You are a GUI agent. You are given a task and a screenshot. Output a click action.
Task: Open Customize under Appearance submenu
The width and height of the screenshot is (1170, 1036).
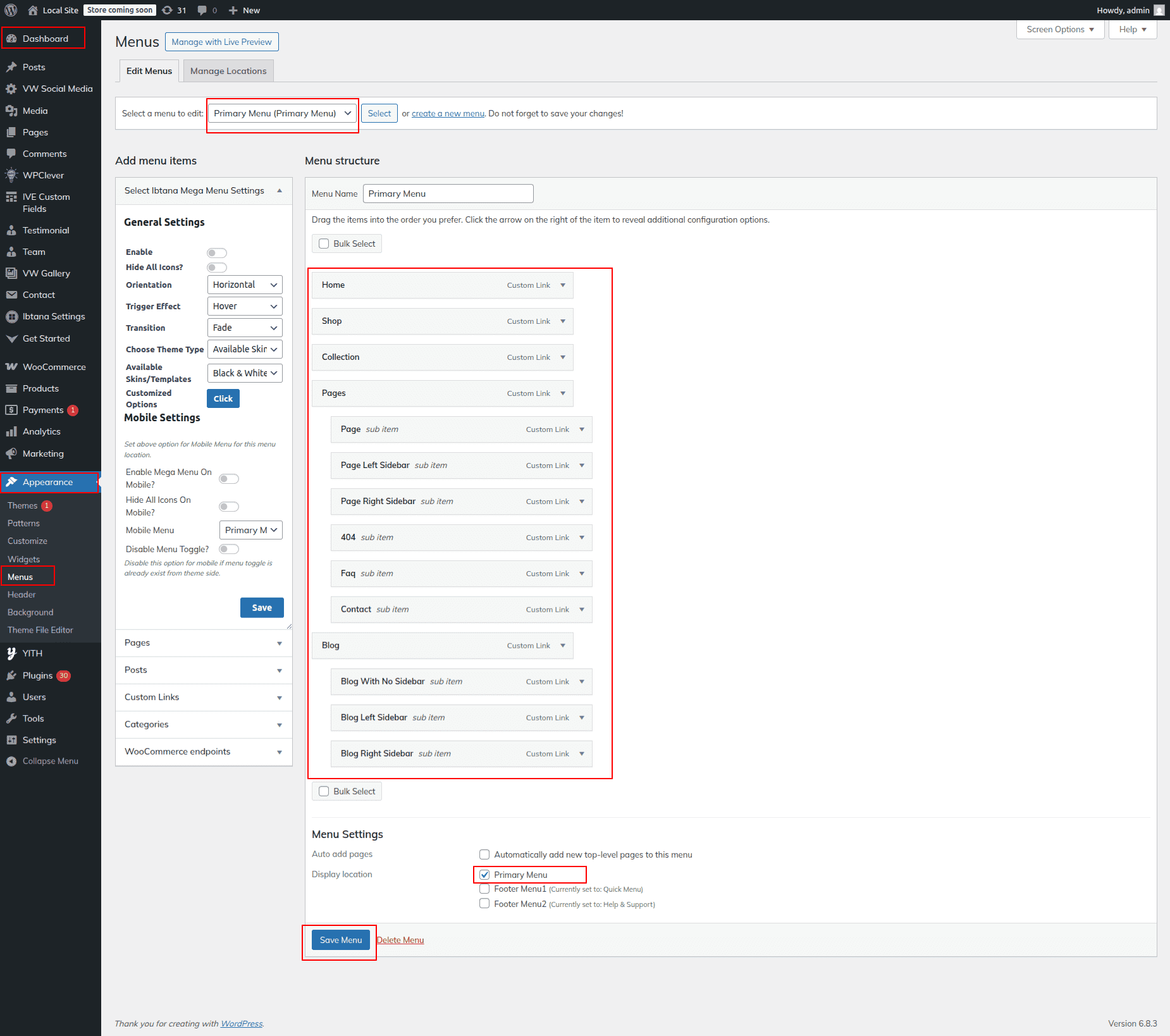click(x=27, y=541)
